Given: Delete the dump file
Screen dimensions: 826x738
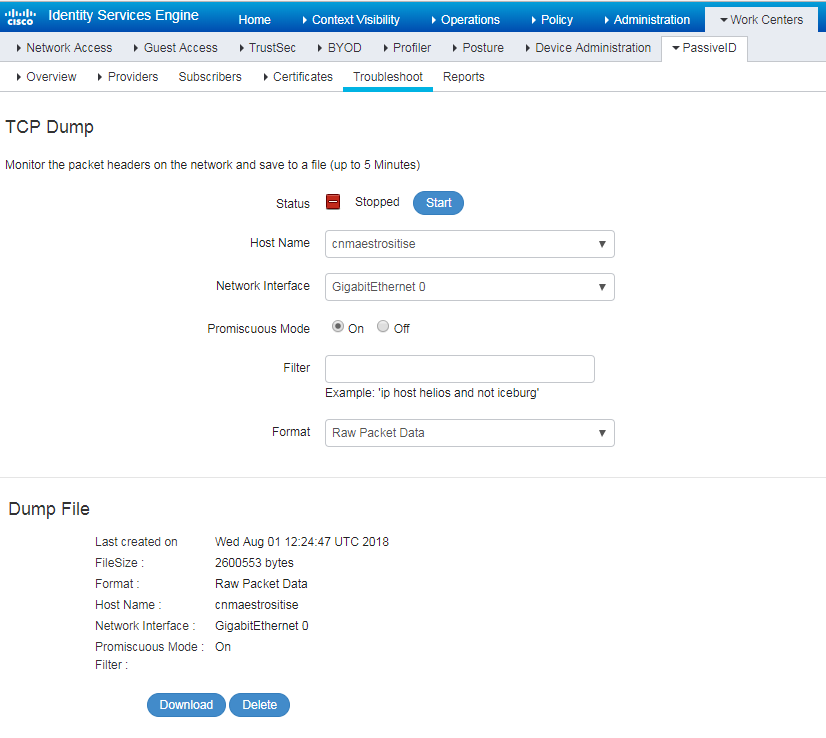Looking at the screenshot, I should 259,705.
